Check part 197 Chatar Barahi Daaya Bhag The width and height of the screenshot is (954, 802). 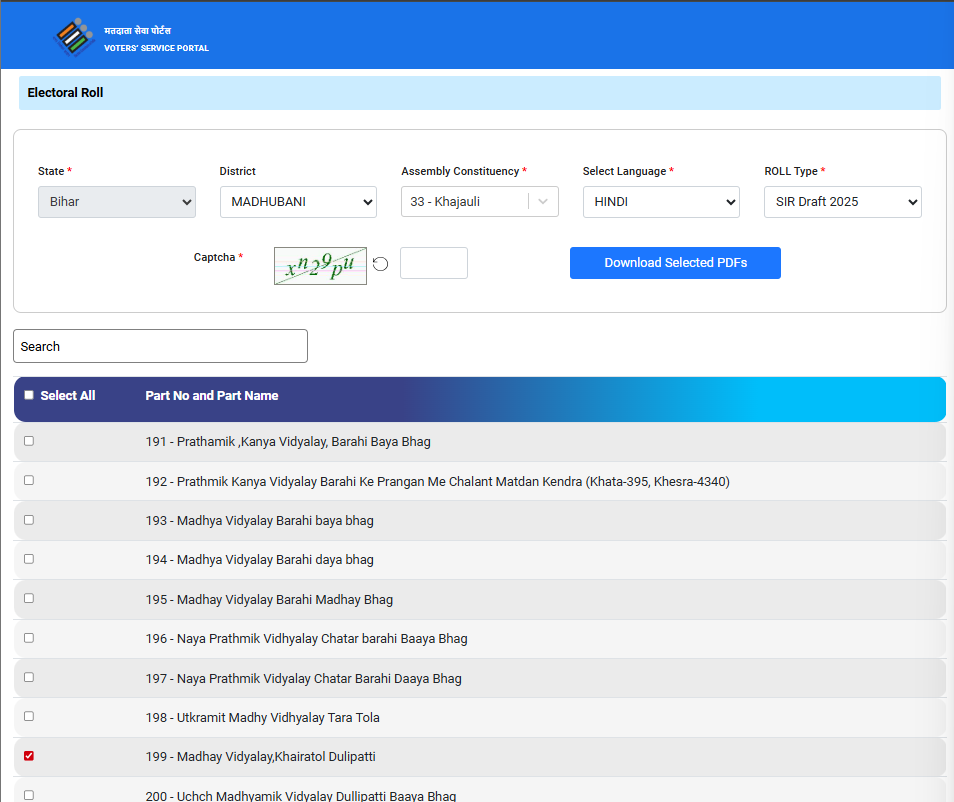(29, 677)
